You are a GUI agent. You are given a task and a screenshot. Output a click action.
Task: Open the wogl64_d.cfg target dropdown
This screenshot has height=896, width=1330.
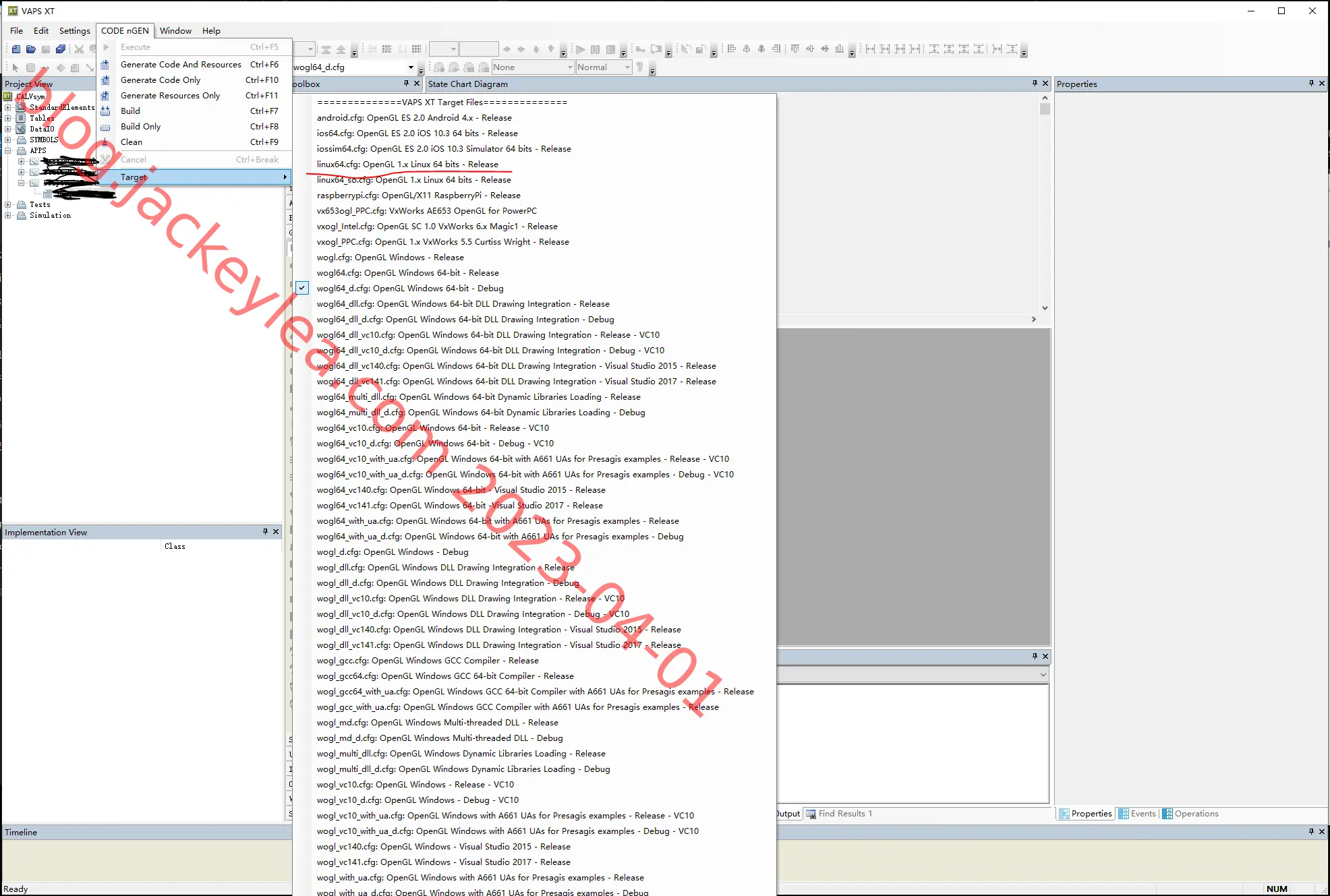point(411,67)
